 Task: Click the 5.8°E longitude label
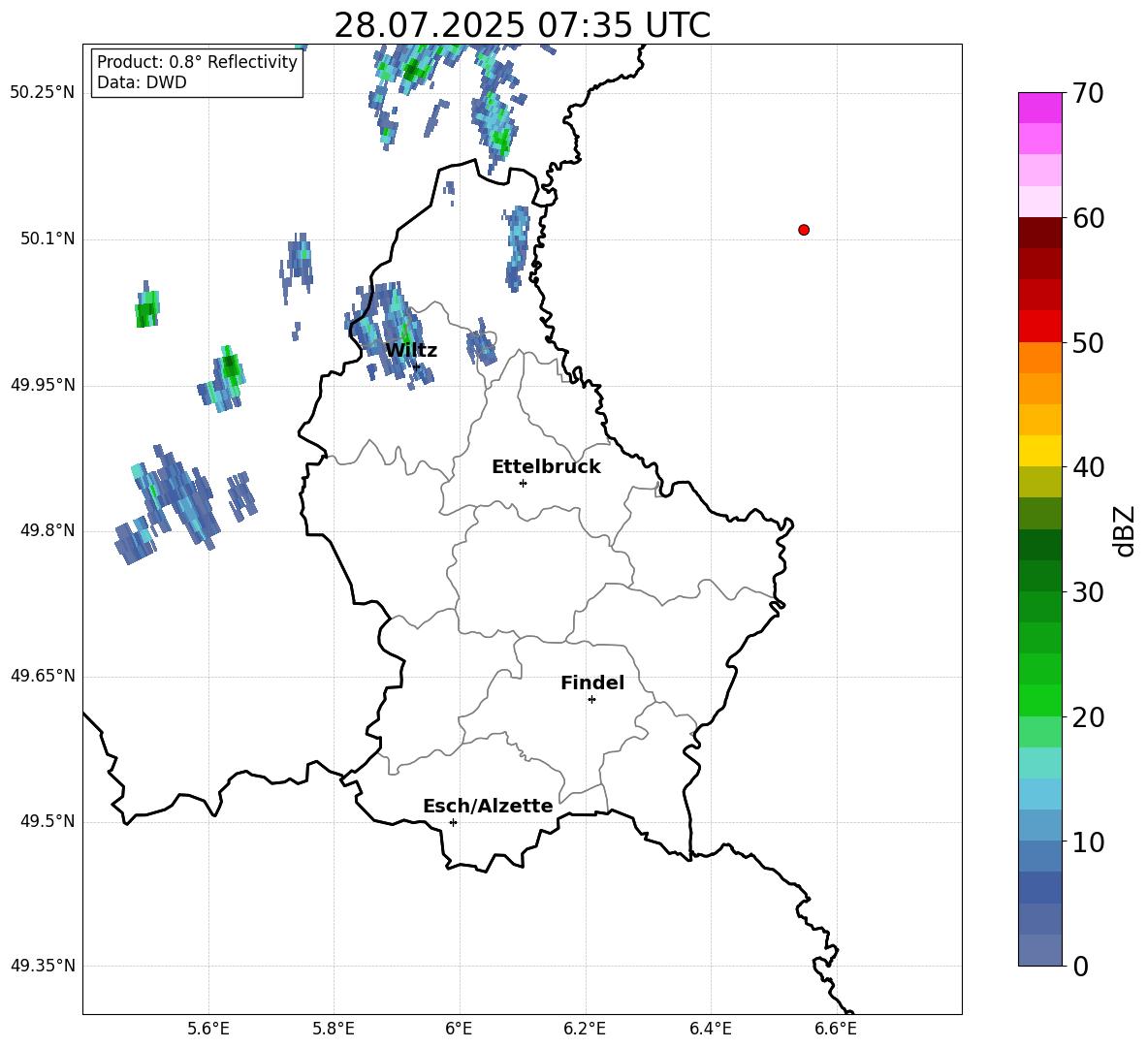coord(334,1029)
